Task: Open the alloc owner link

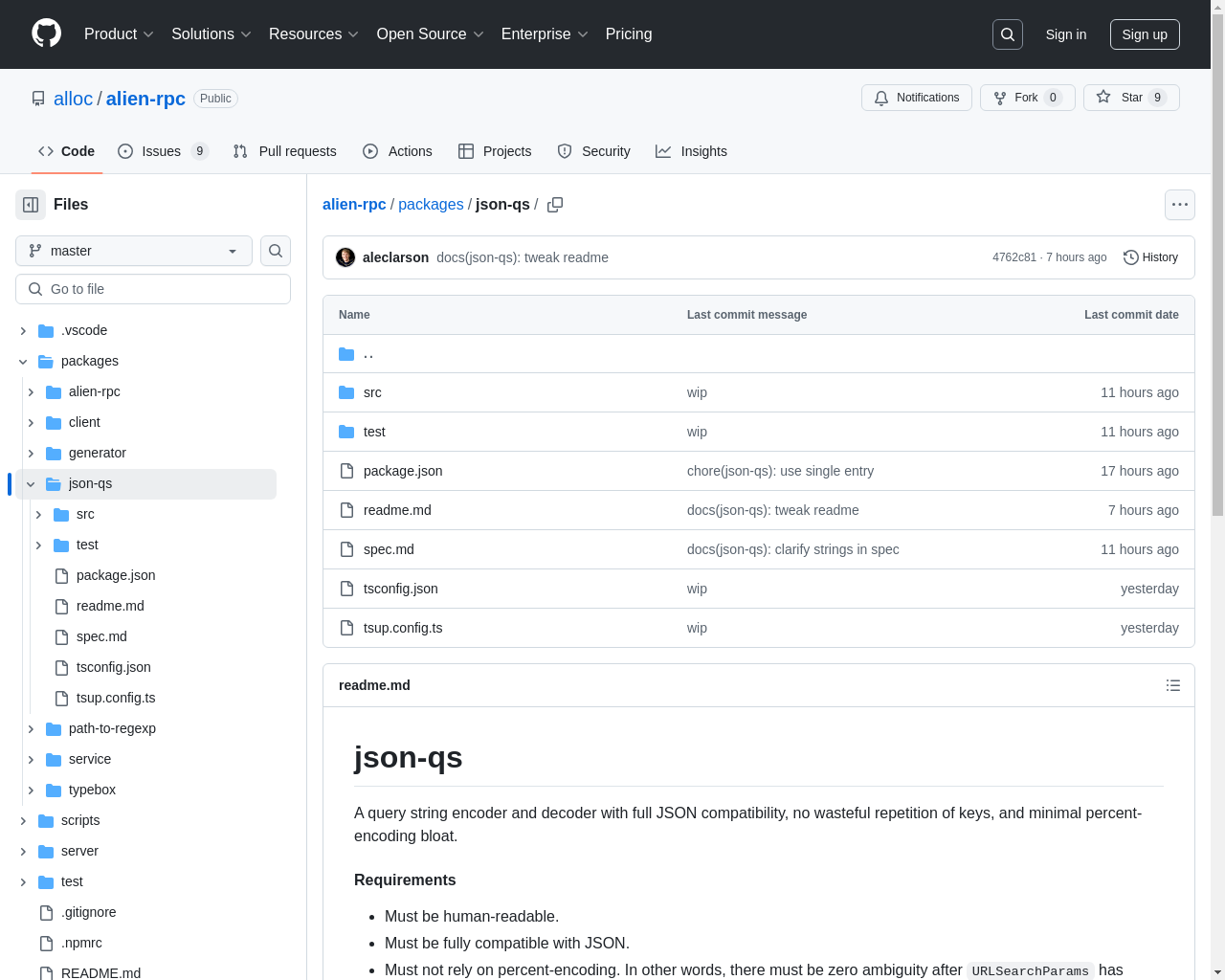Action: click(x=73, y=99)
